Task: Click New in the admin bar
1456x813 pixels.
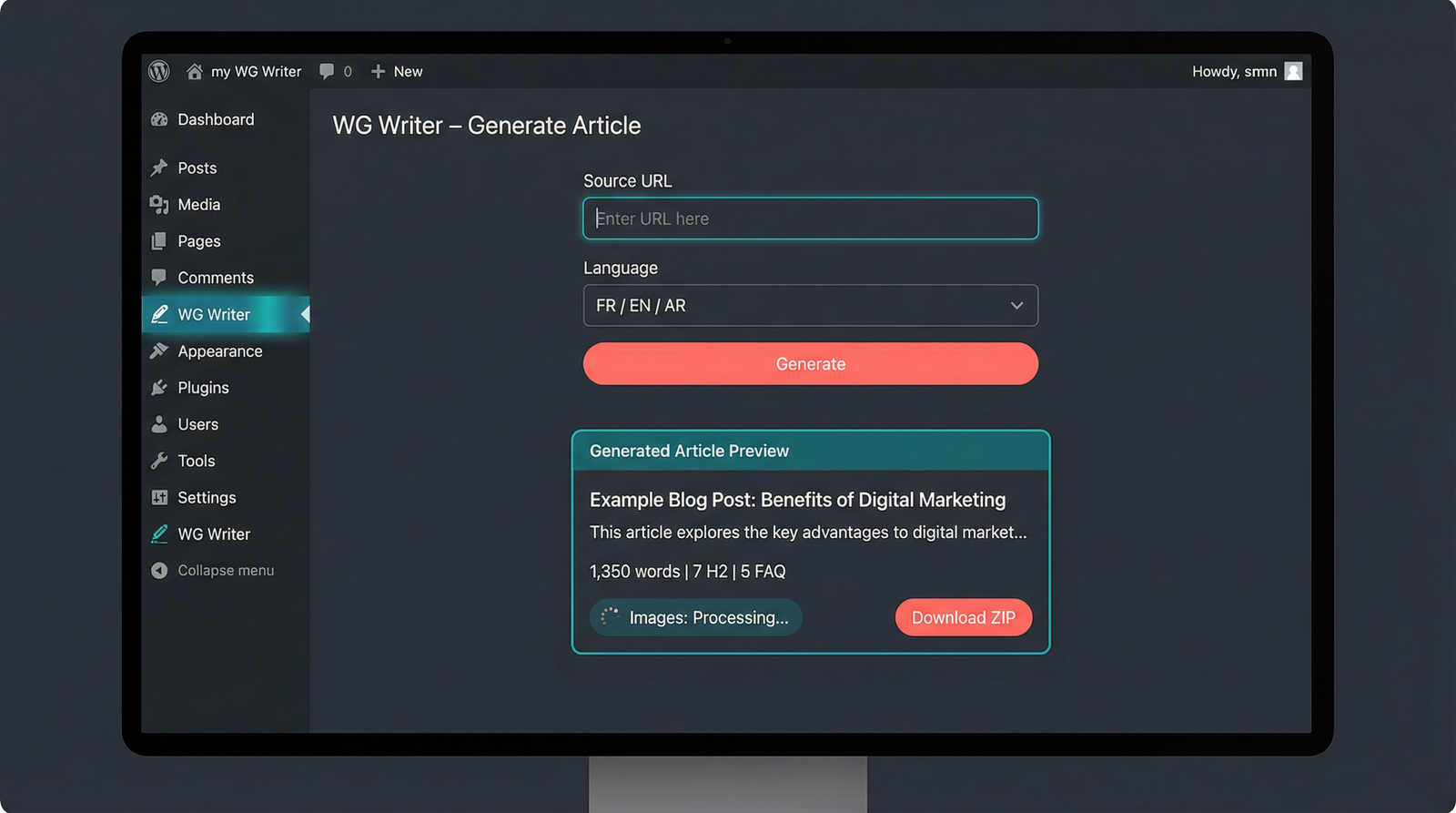Action: [x=408, y=71]
